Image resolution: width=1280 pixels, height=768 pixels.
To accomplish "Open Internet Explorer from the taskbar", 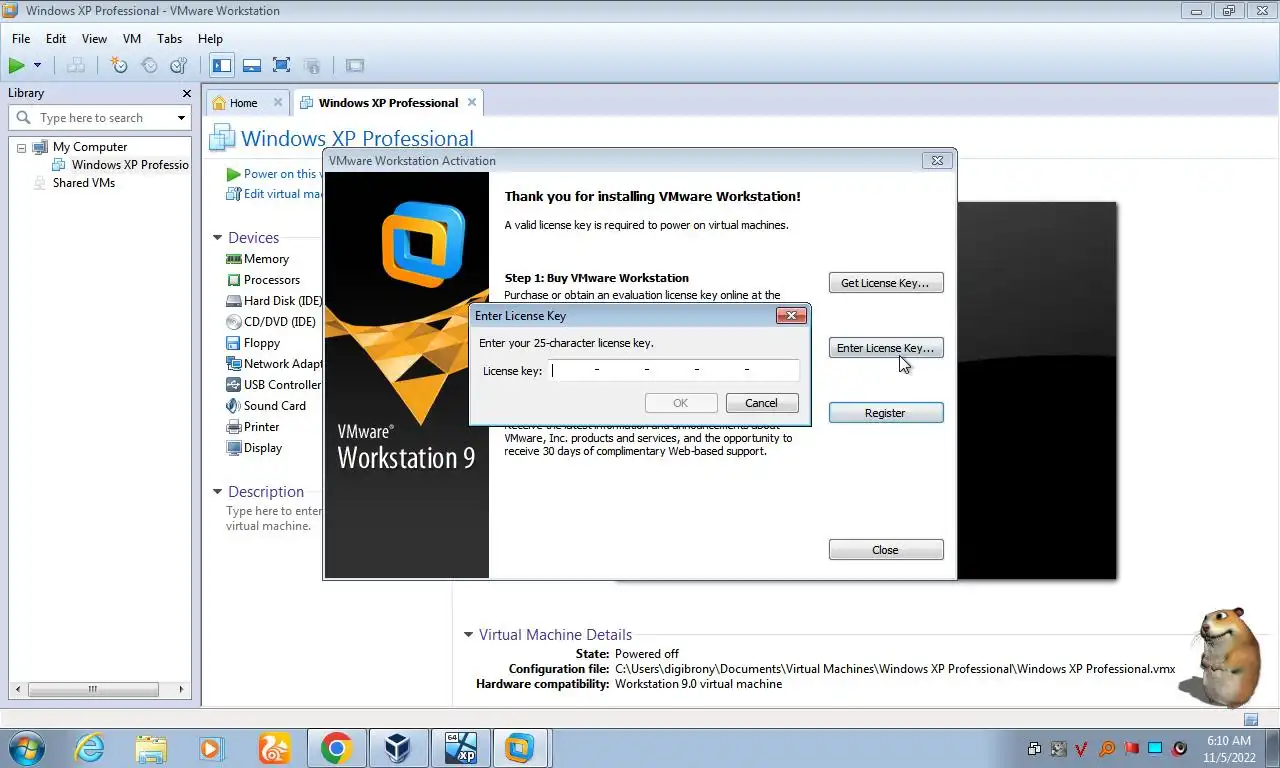I will 89,748.
